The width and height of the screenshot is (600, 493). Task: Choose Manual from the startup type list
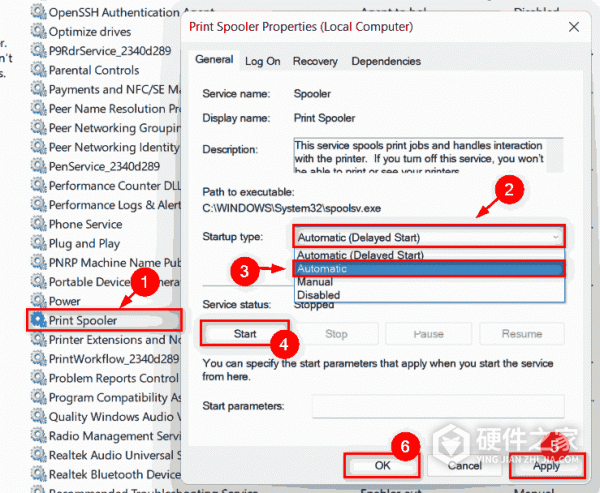point(428,282)
